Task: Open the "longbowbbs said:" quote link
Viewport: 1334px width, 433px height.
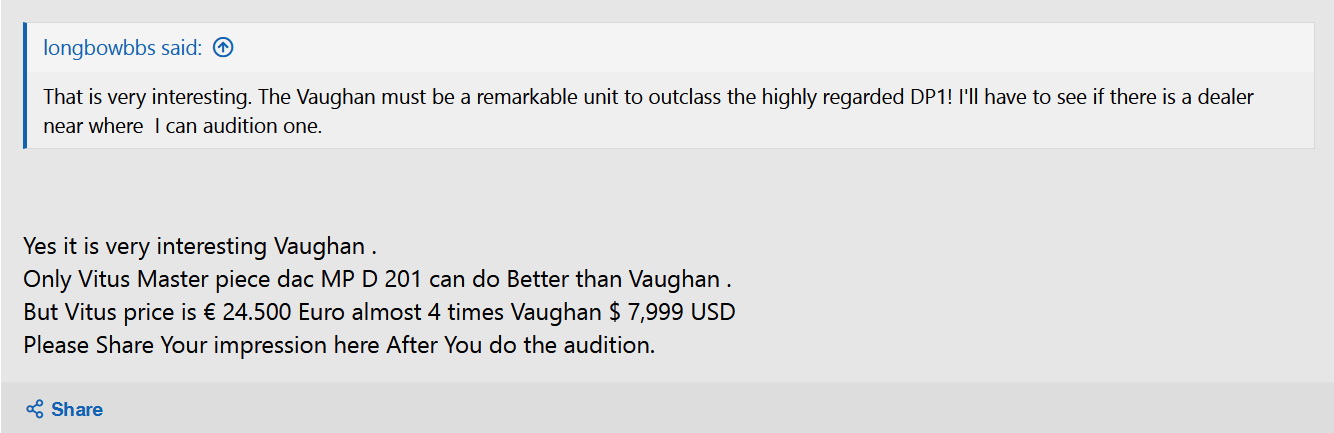Action: point(123,47)
